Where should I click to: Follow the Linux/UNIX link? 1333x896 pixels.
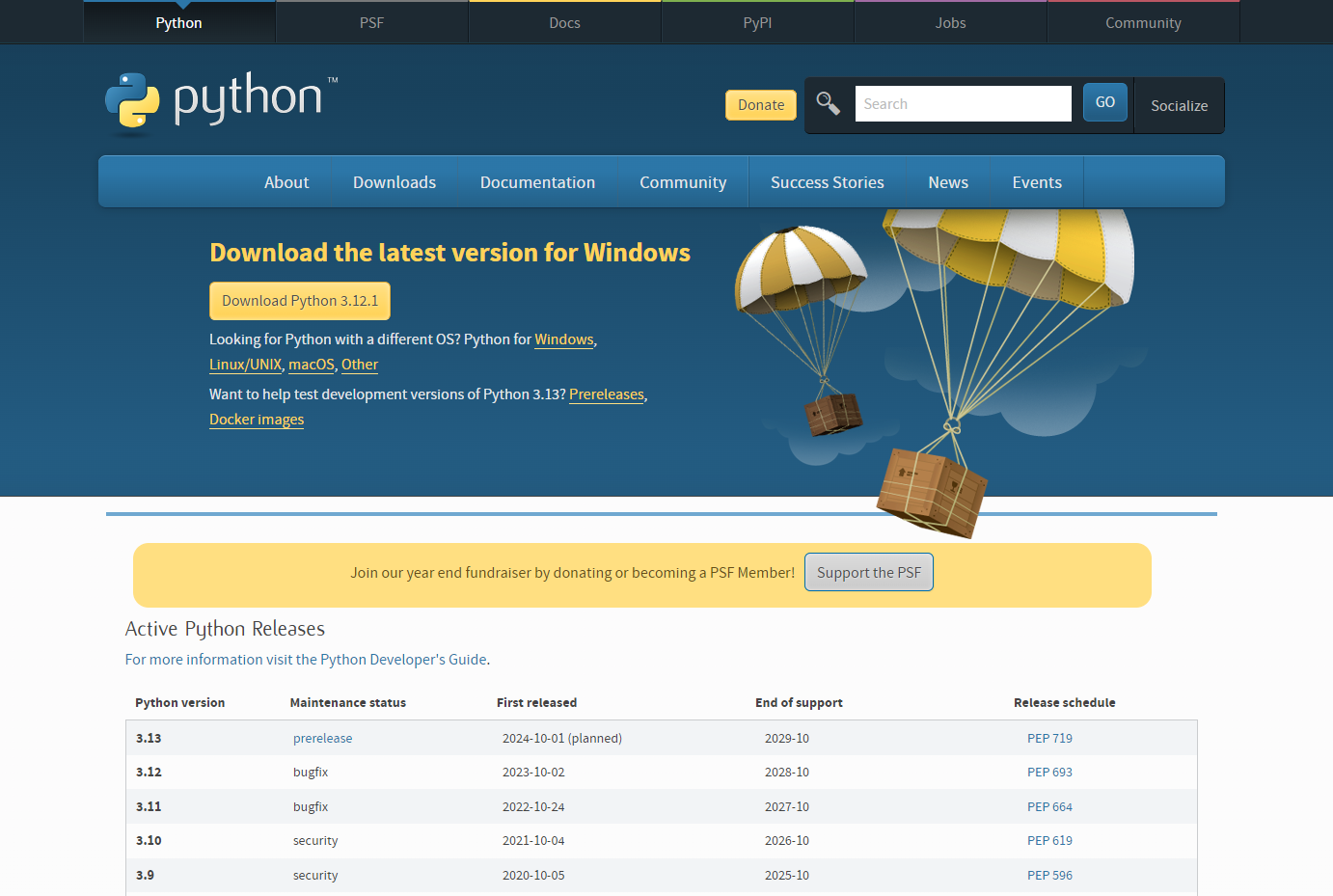point(245,365)
